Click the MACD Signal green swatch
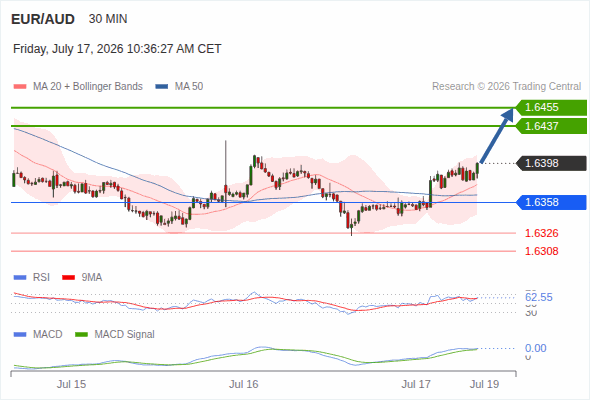 tap(81, 335)
